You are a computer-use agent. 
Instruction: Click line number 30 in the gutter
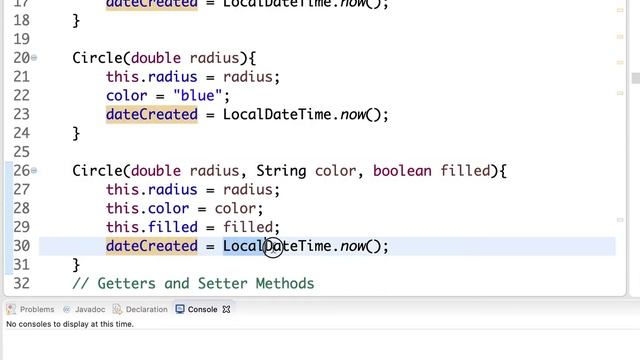tap(21, 246)
